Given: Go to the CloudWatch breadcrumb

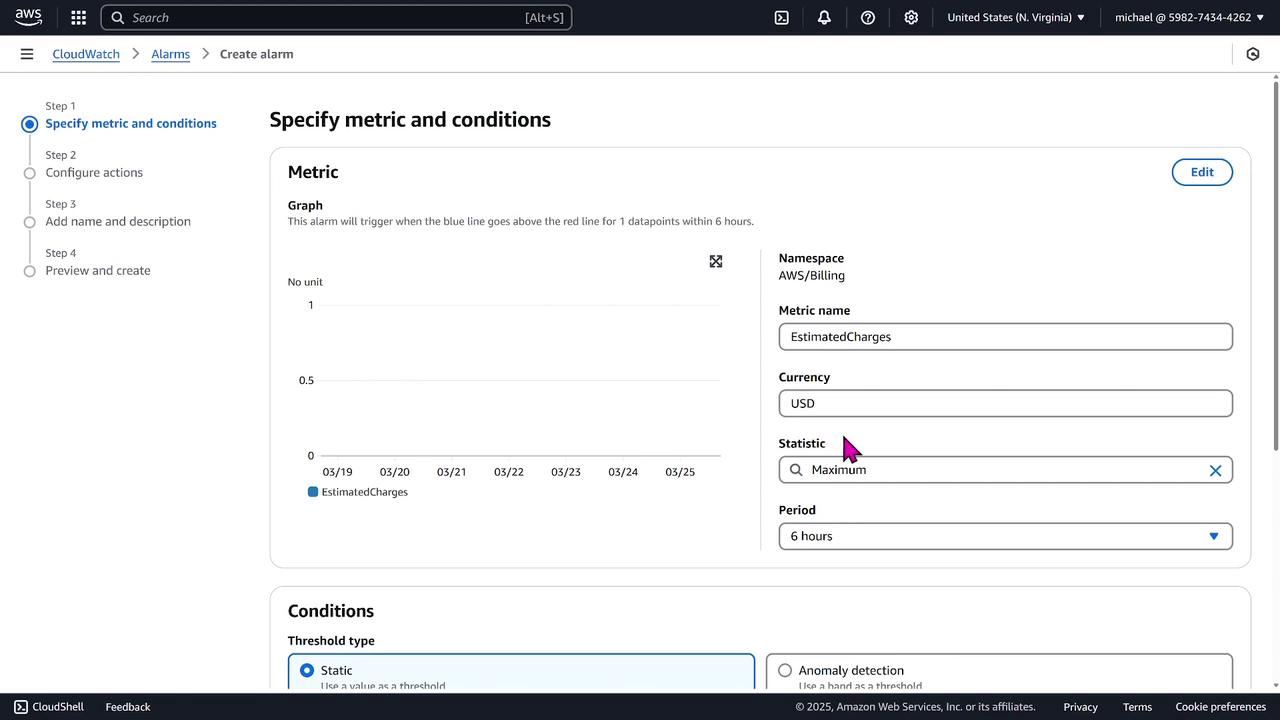Looking at the screenshot, I should (86, 54).
